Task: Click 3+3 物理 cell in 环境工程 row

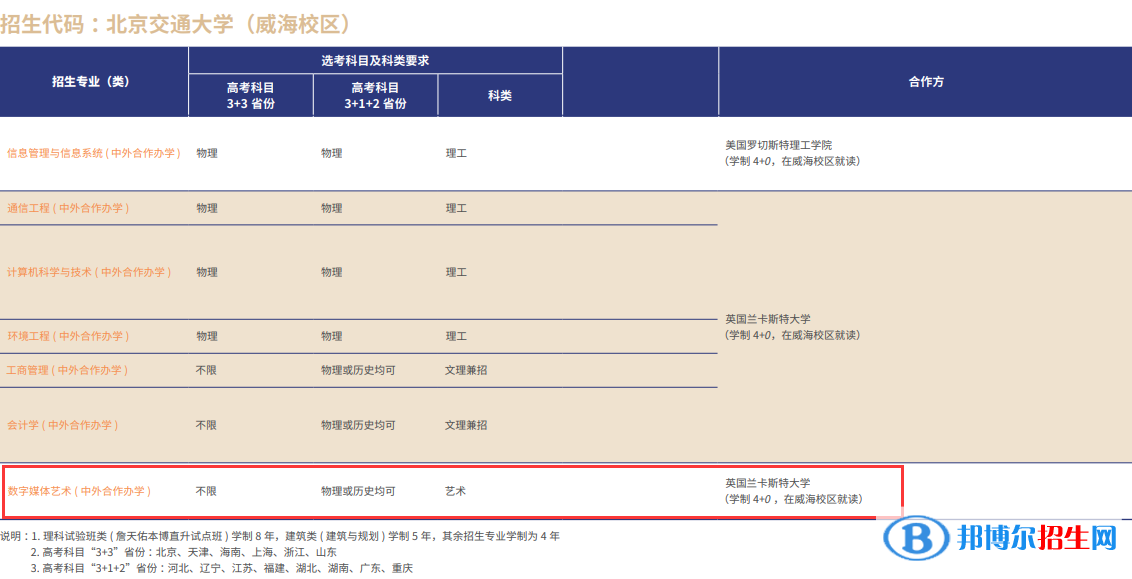Action: click(x=207, y=336)
